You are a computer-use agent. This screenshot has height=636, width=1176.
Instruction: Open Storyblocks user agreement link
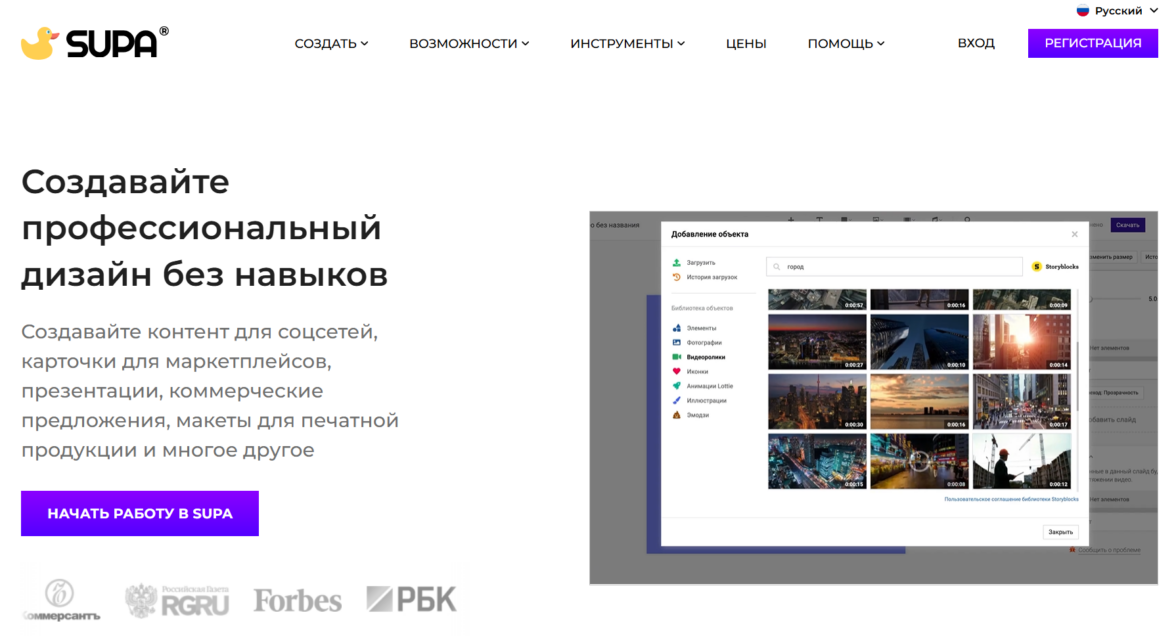click(x=1011, y=499)
